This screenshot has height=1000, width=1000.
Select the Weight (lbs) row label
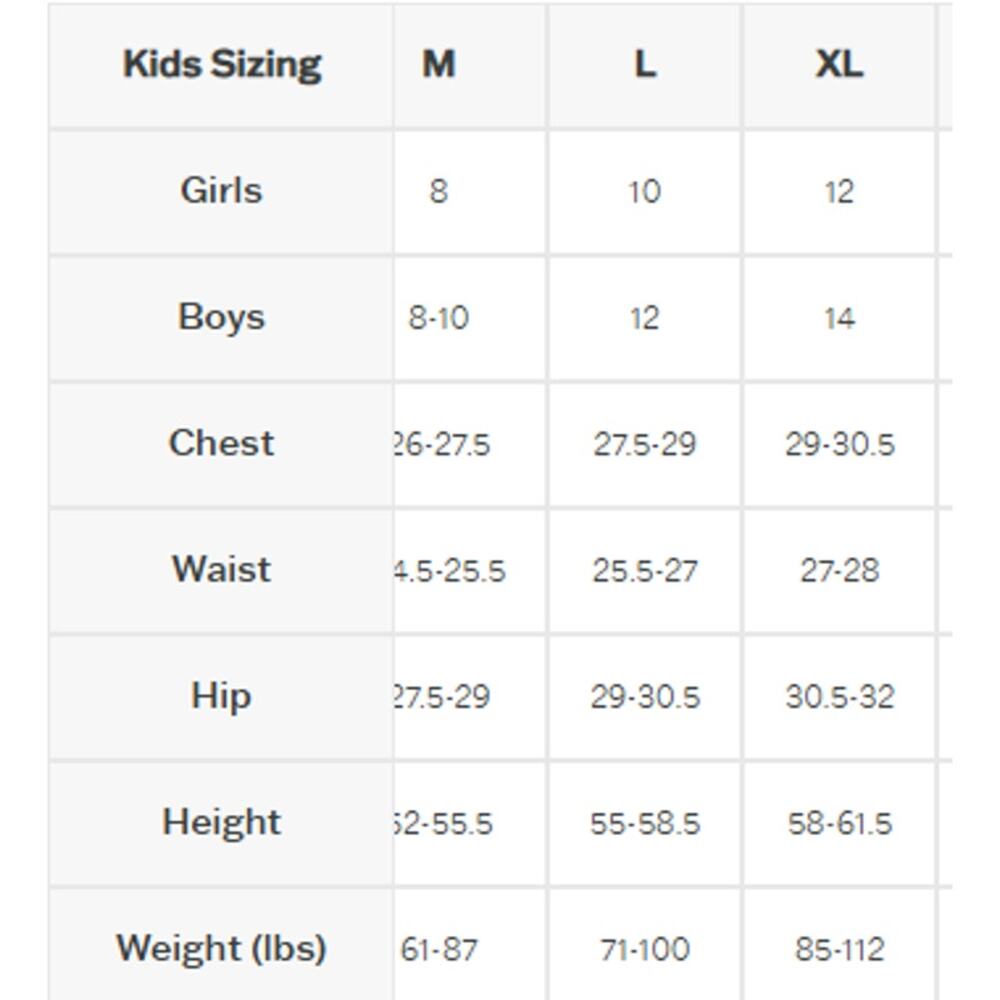pos(221,948)
